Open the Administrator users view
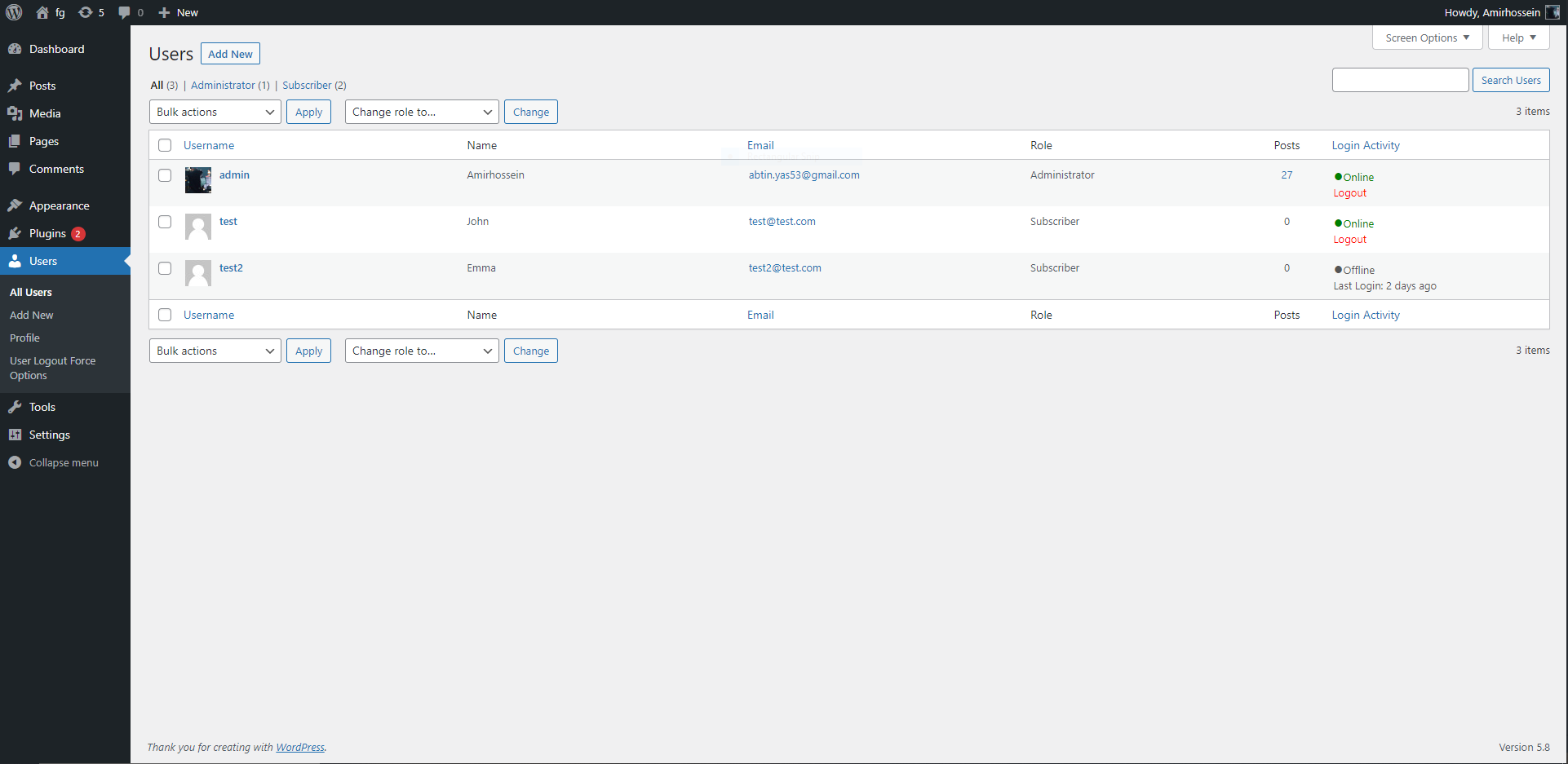The width and height of the screenshot is (1568, 764). click(x=223, y=85)
